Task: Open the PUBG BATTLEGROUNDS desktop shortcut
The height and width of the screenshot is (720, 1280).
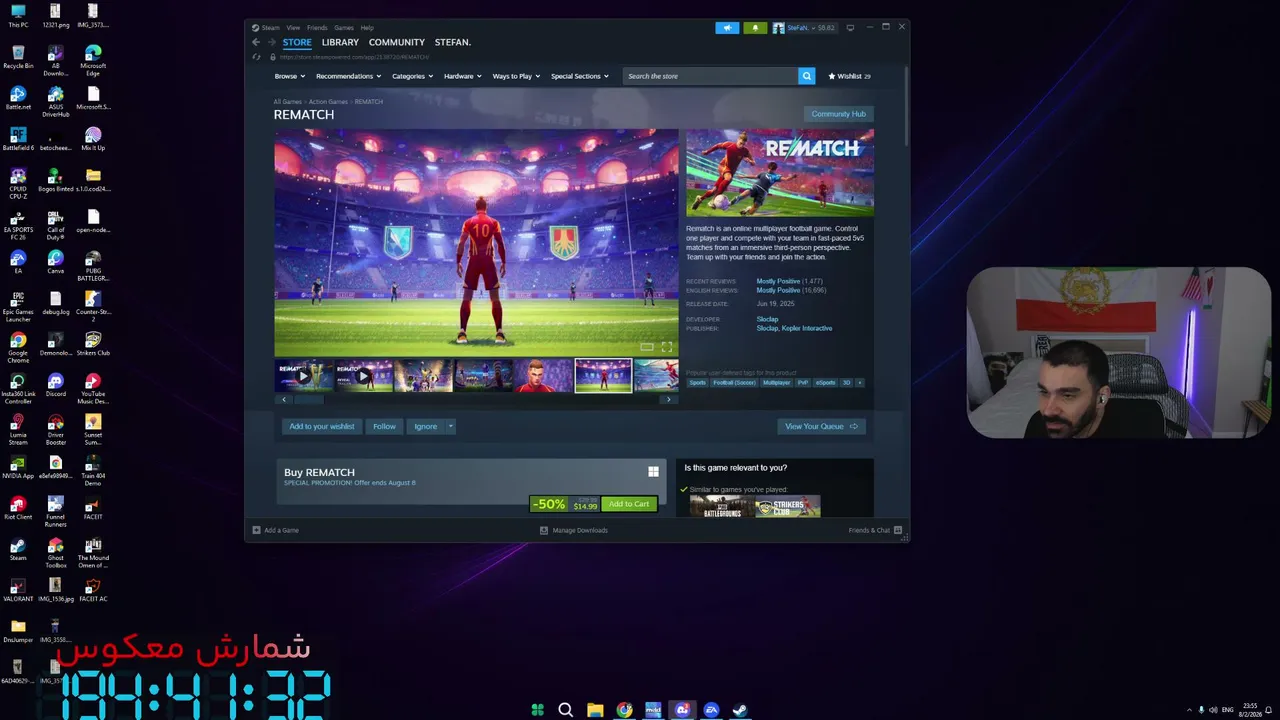Action: click(93, 266)
